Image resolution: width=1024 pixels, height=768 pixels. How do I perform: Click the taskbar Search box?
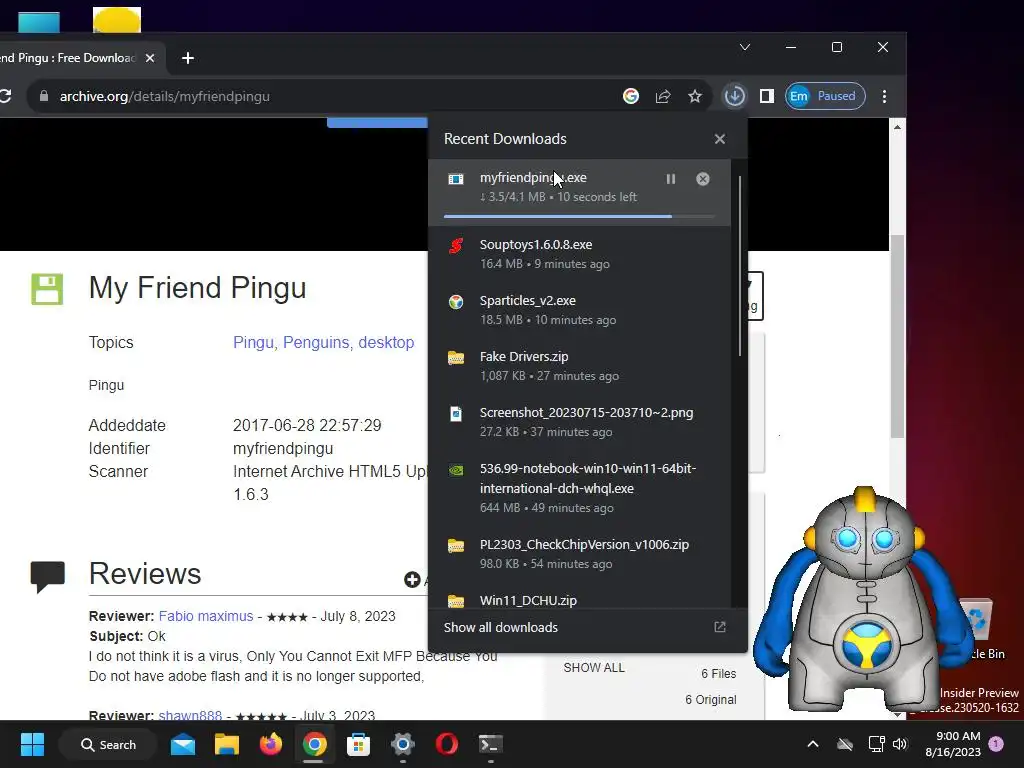(108, 744)
